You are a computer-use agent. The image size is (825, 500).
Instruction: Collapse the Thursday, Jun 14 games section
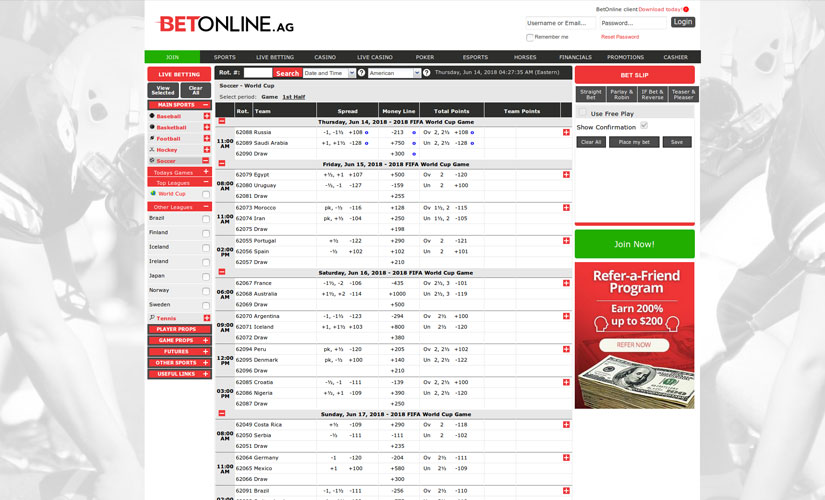[222, 122]
